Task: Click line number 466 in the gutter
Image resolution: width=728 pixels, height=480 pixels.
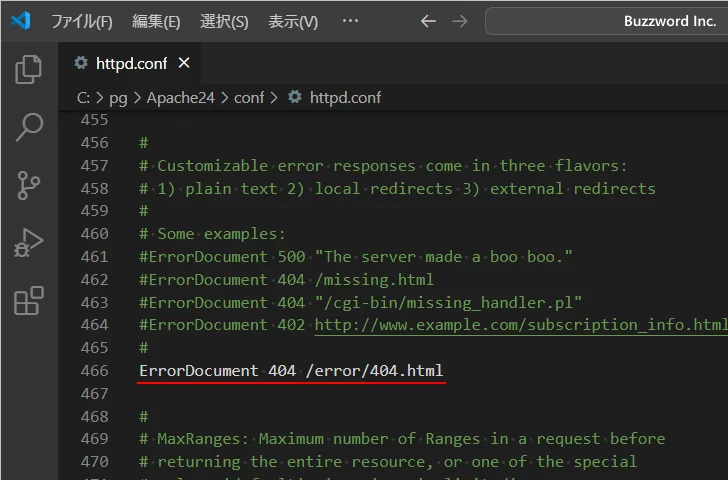Action: point(94,371)
